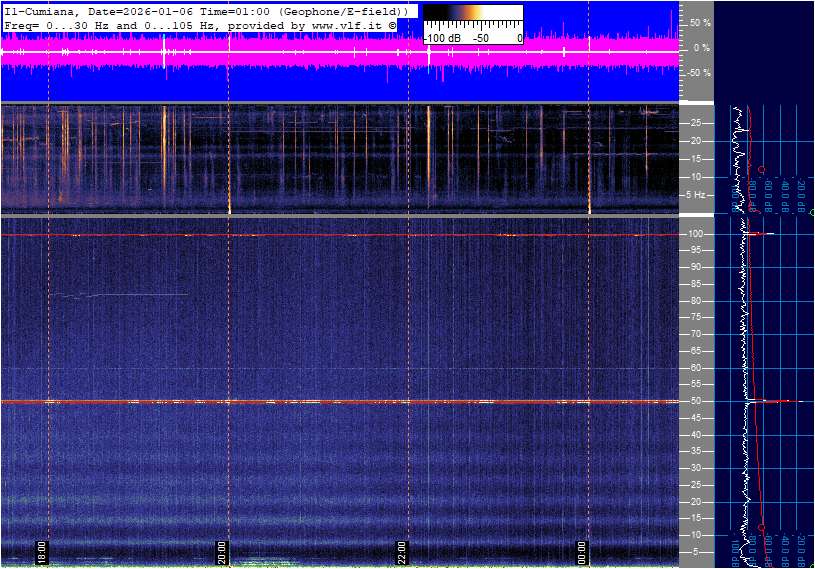Image resolution: width=815 pixels, height=569 pixels.
Task: Jump to the 22:00 time marker
Action: 402,552
